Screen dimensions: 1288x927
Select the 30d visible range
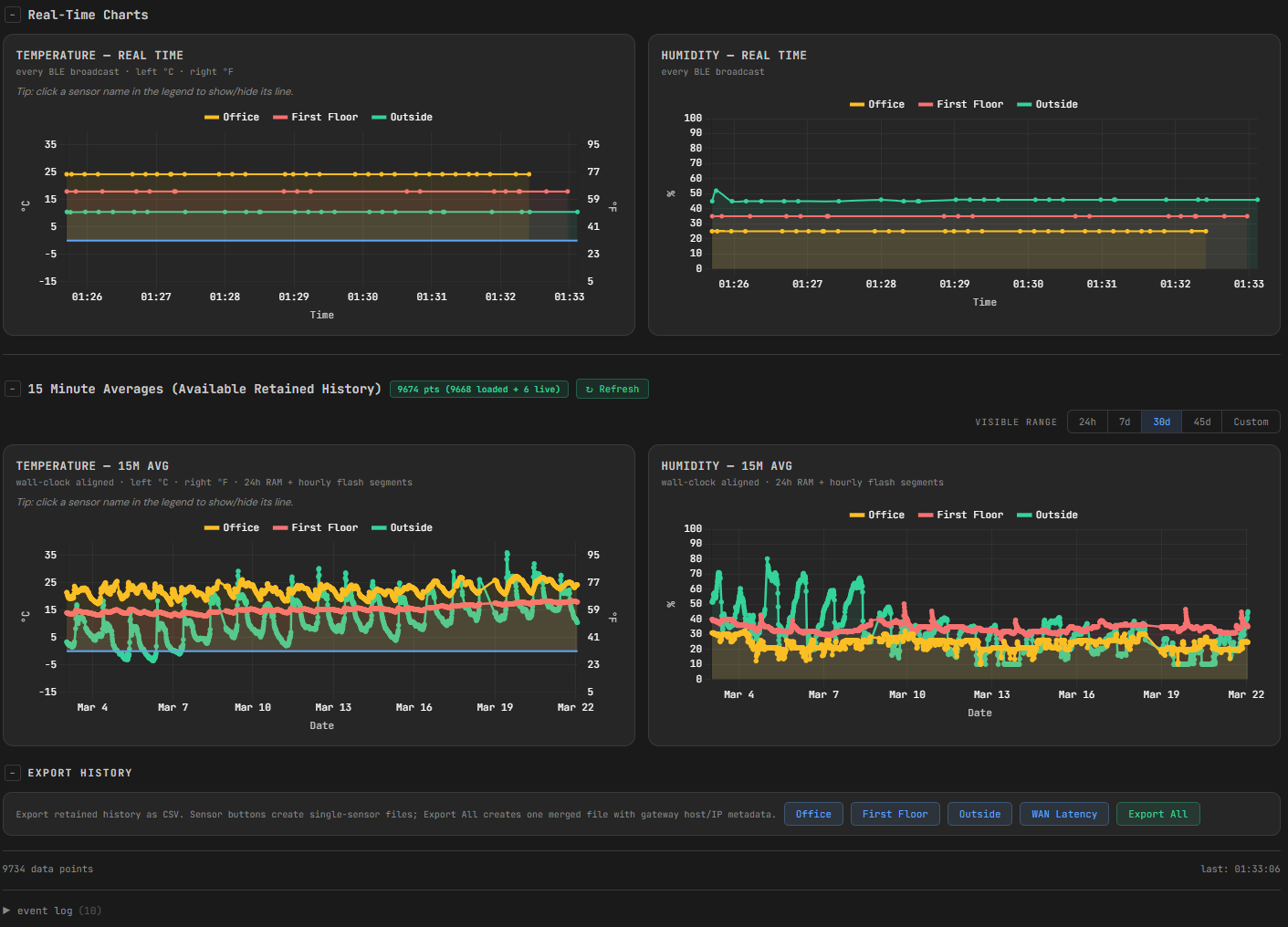(1161, 422)
